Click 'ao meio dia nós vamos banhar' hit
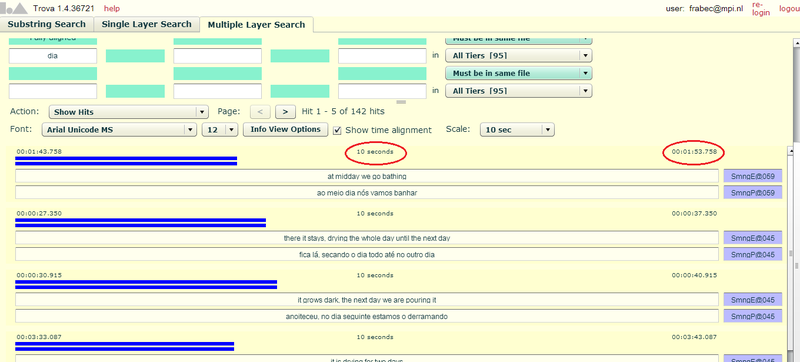Image resolution: width=800 pixels, height=362 pixels. pyautogui.click(x=367, y=193)
